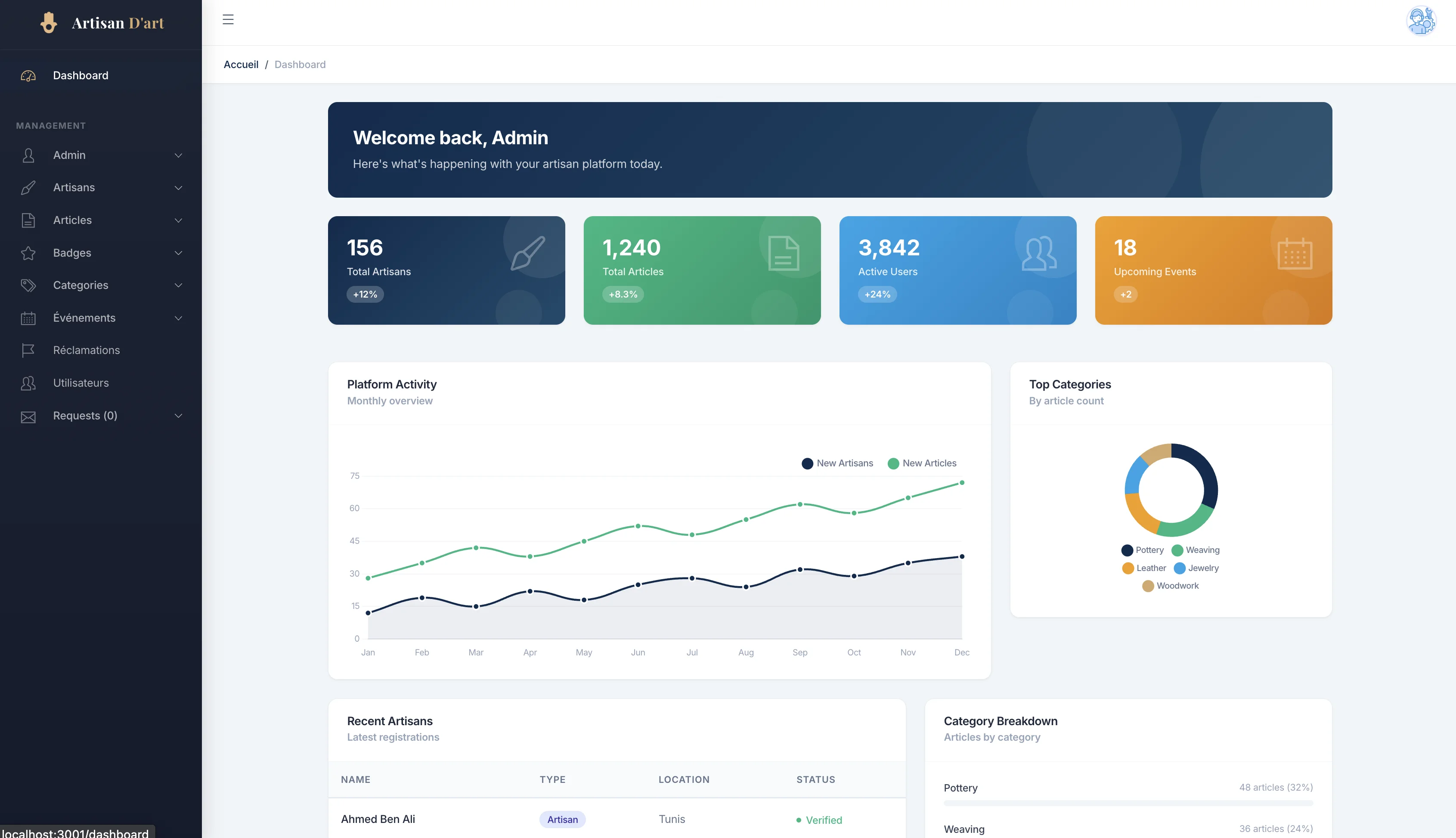1456x838 pixels.
Task: Click the Événements calendar icon in sidebar
Action: coord(28,318)
